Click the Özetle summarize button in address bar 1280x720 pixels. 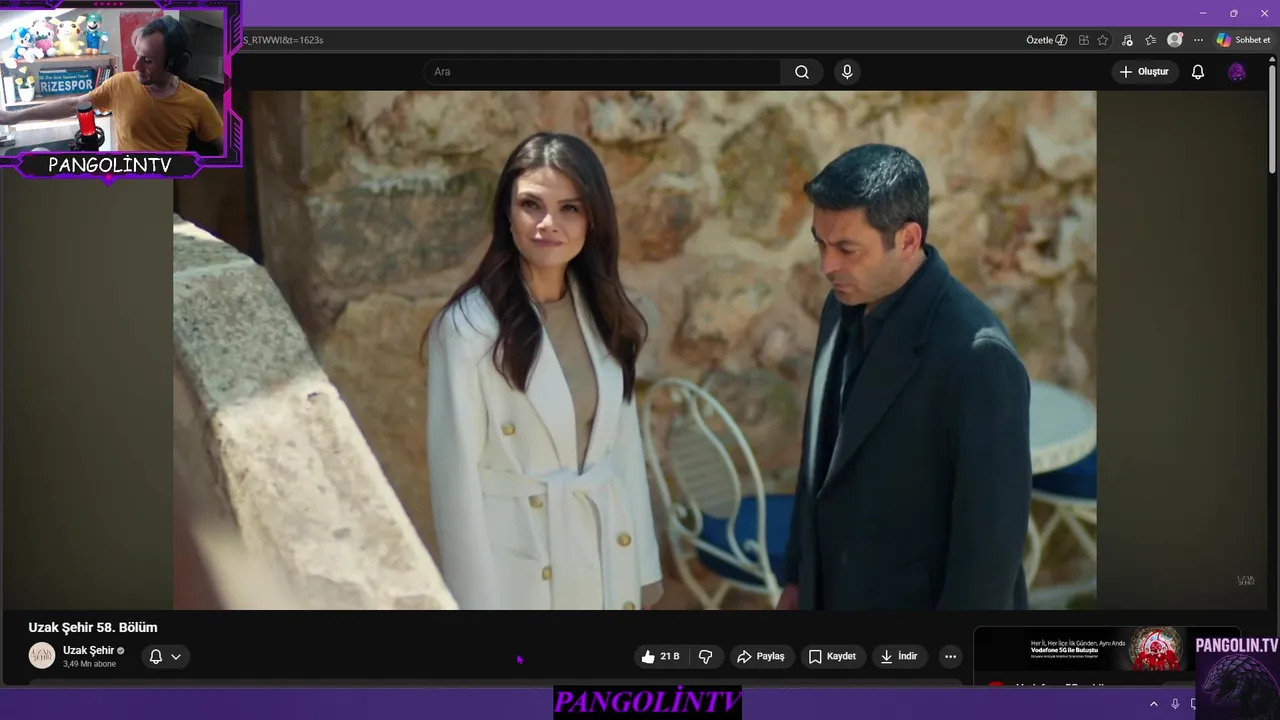pyautogui.click(x=1047, y=40)
